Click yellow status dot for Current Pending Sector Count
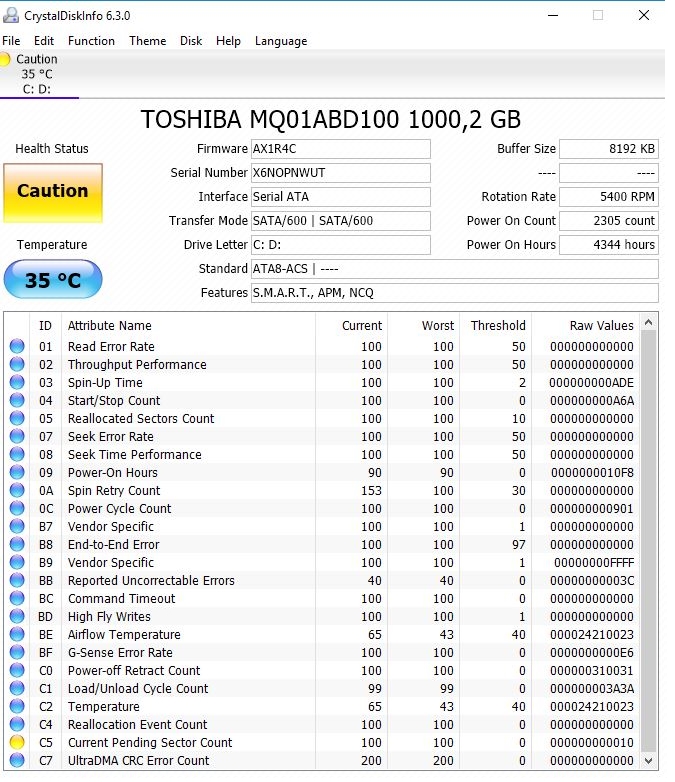This screenshot has height=782, width=675. 17,743
